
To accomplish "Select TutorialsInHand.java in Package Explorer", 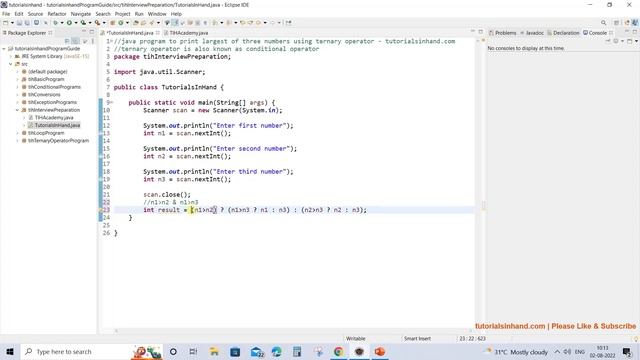I will [x=57, y=125].
